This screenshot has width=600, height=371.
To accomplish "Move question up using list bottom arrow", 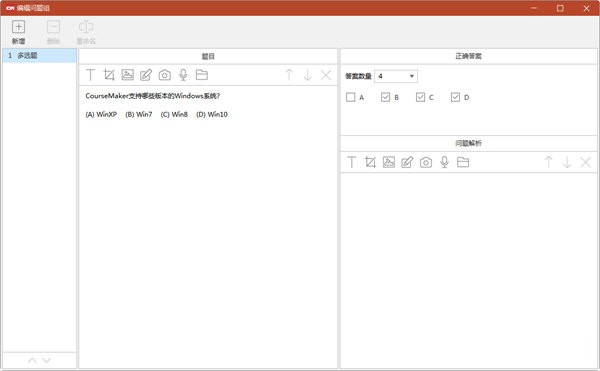I will coord(32,360).
